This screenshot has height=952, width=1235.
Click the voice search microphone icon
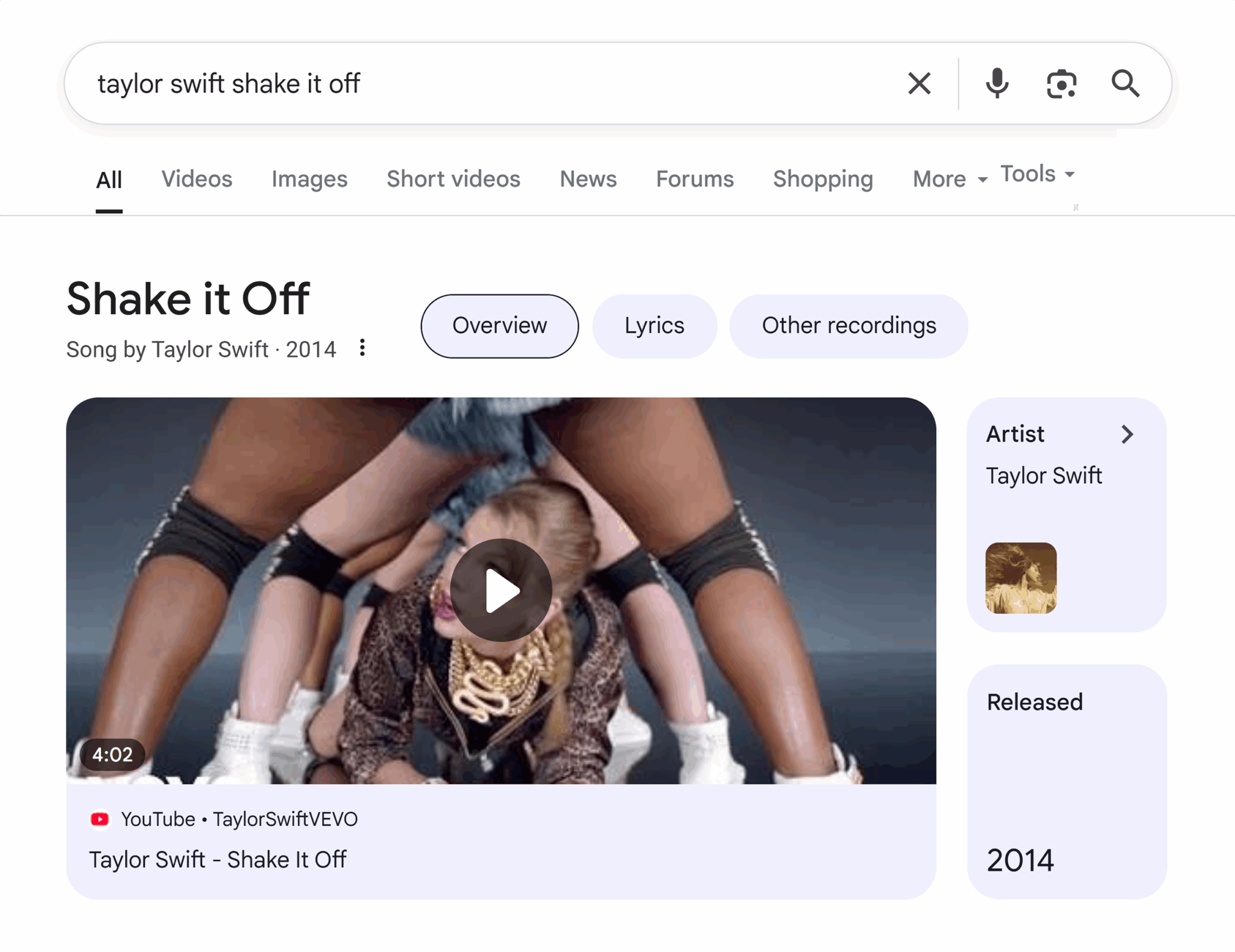[x=997, y=84]
